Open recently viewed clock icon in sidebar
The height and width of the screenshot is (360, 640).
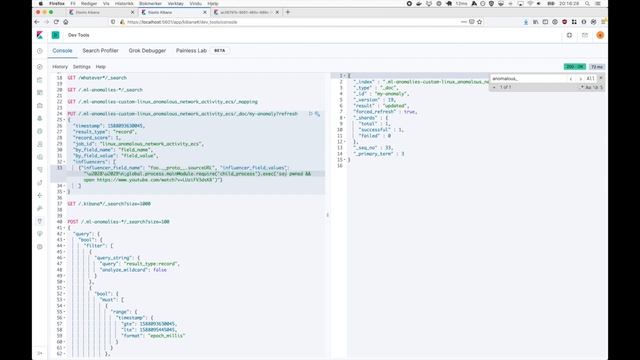coord(40,51)
